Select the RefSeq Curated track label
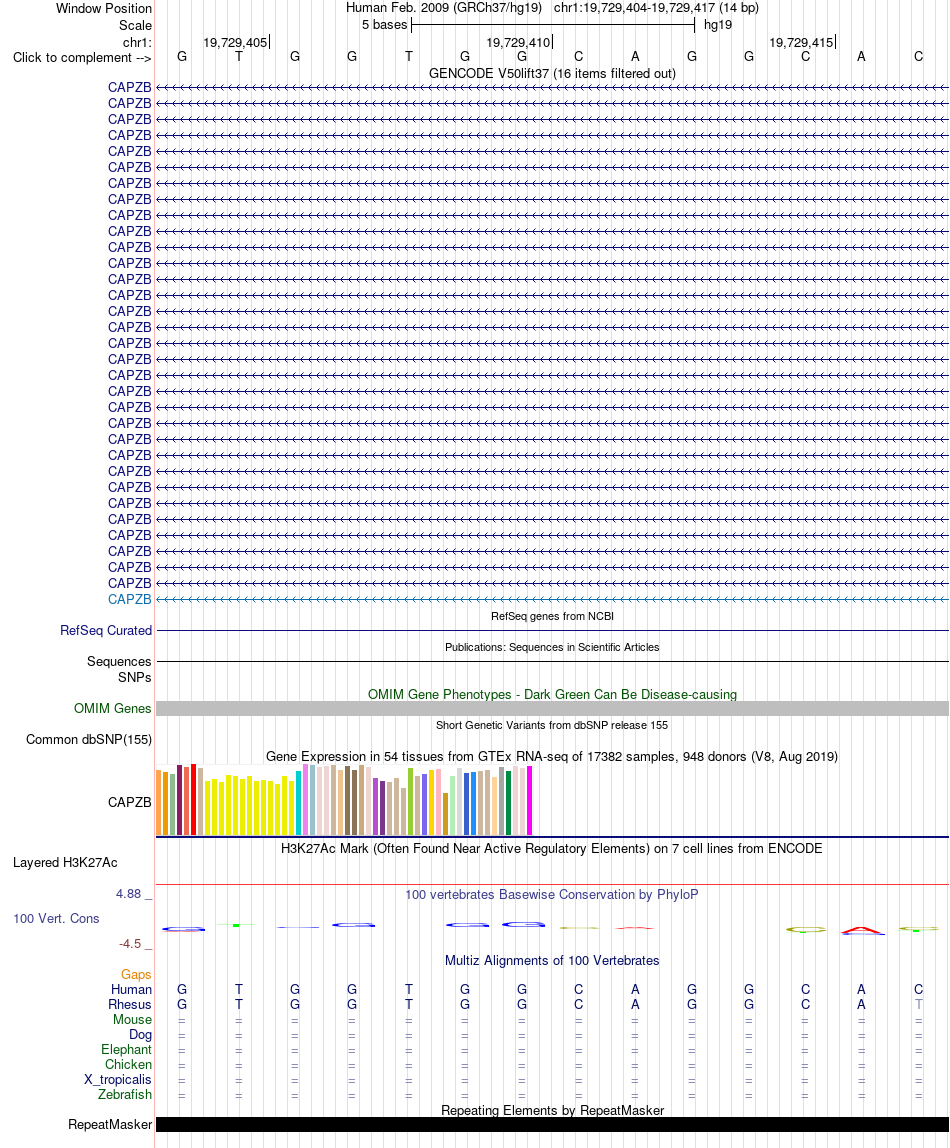Image resolution: width=950 pixels, height=1148 pixels. [x=106, y=630]
